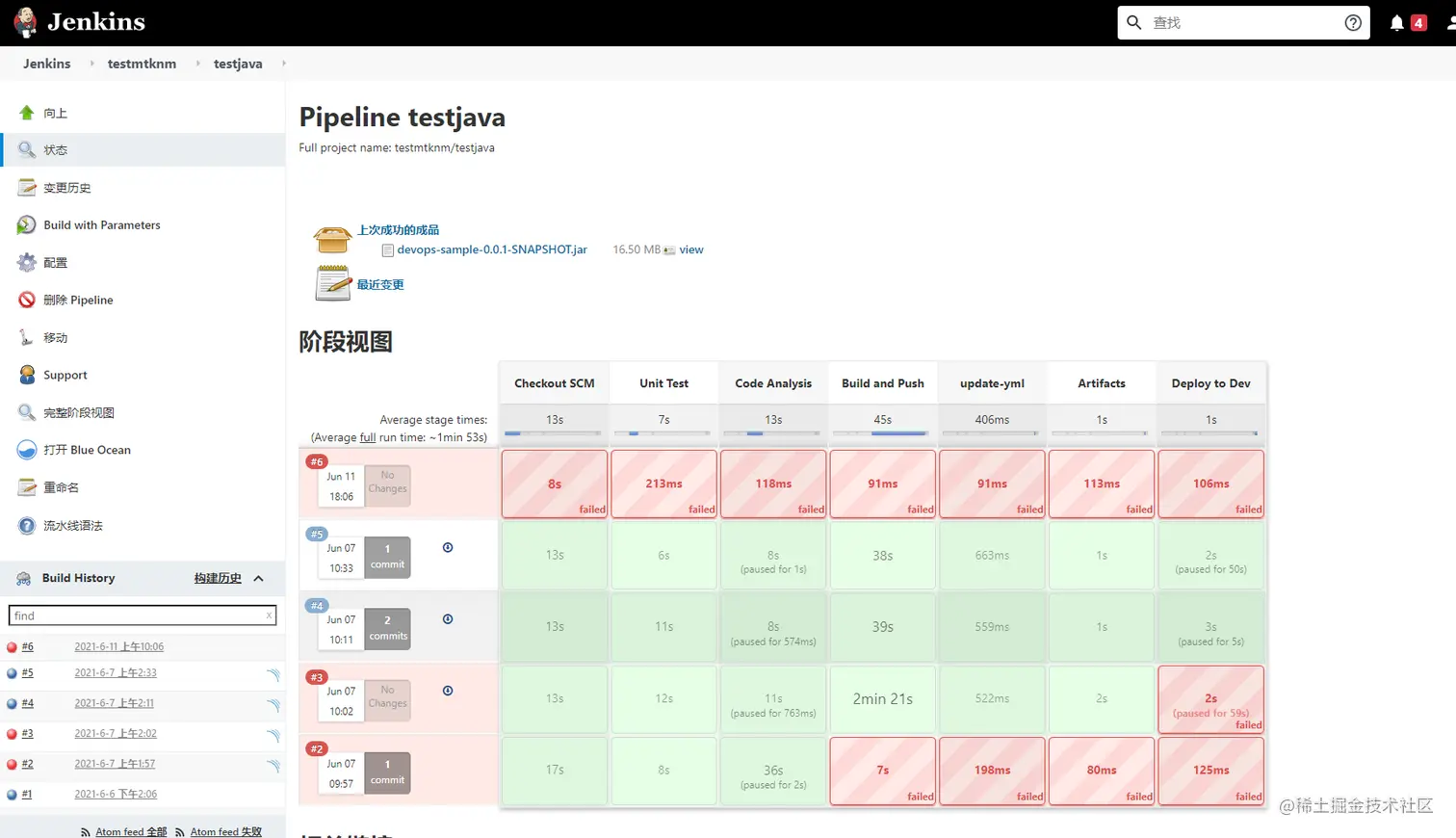This screenshot has height=838, width=1456.
Task: Open the notifications bell icon
Action: 1396,23
